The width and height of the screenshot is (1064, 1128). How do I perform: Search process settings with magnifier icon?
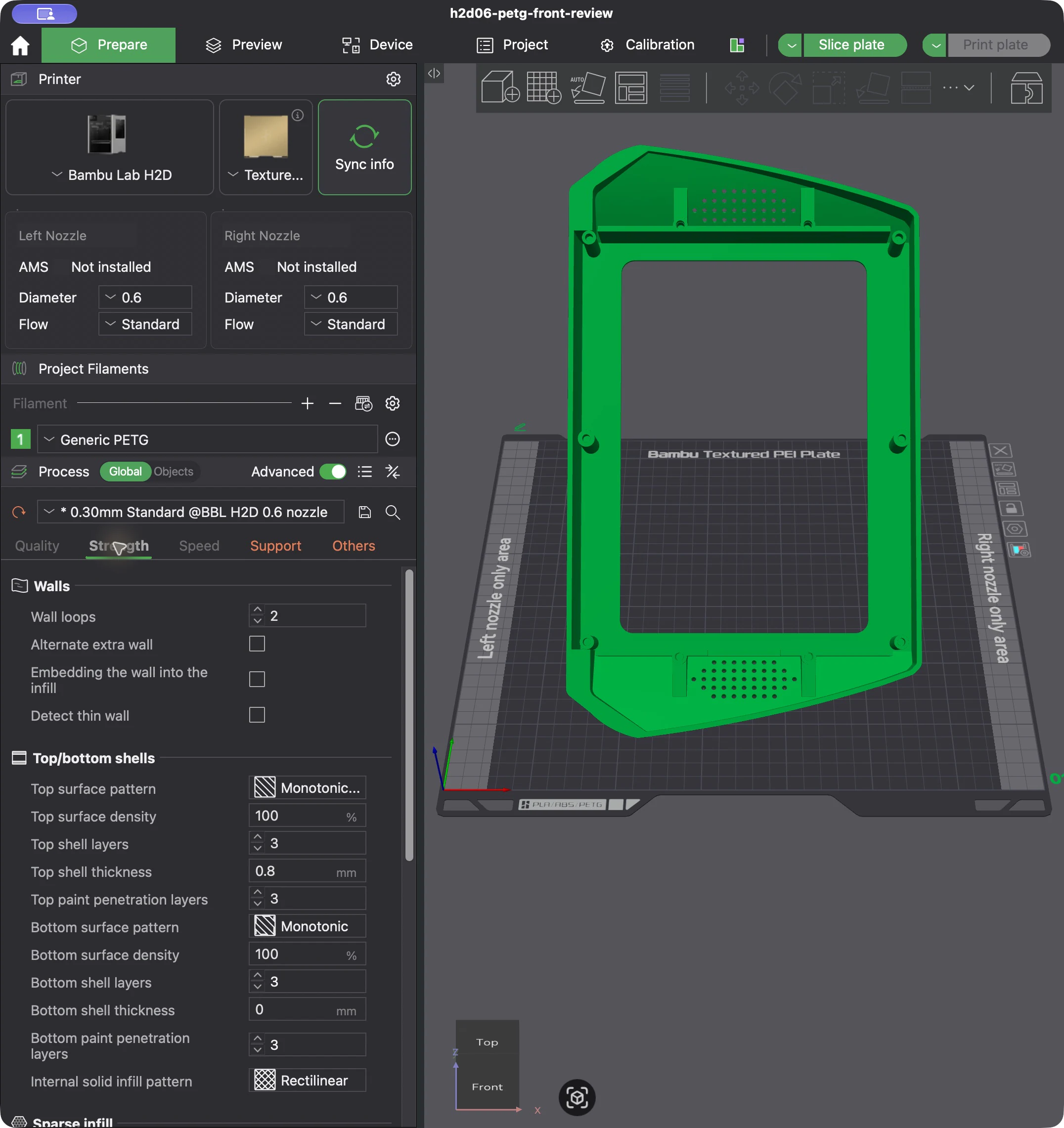pos(393,512)
